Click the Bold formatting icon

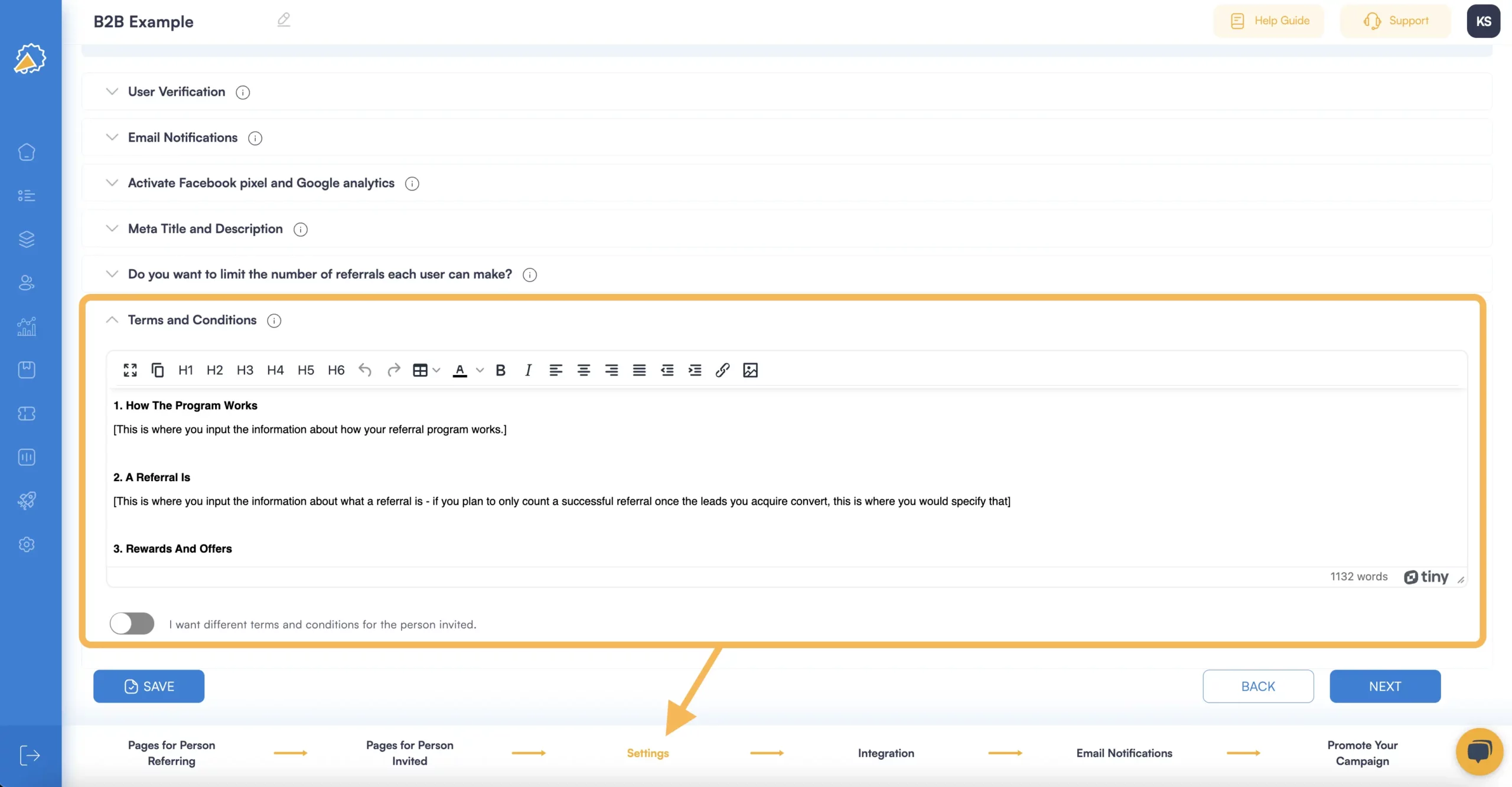point(498,370)
